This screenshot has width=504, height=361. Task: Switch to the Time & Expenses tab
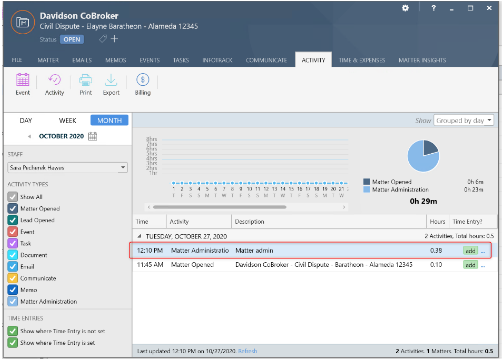point(362,60)
